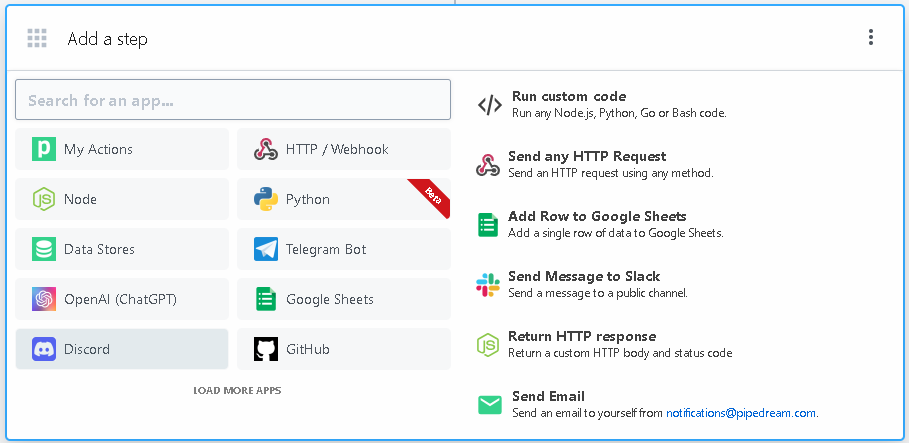The image size is (909, 443).
Task: Select the Discord app label
Action: tap(87, 350)
